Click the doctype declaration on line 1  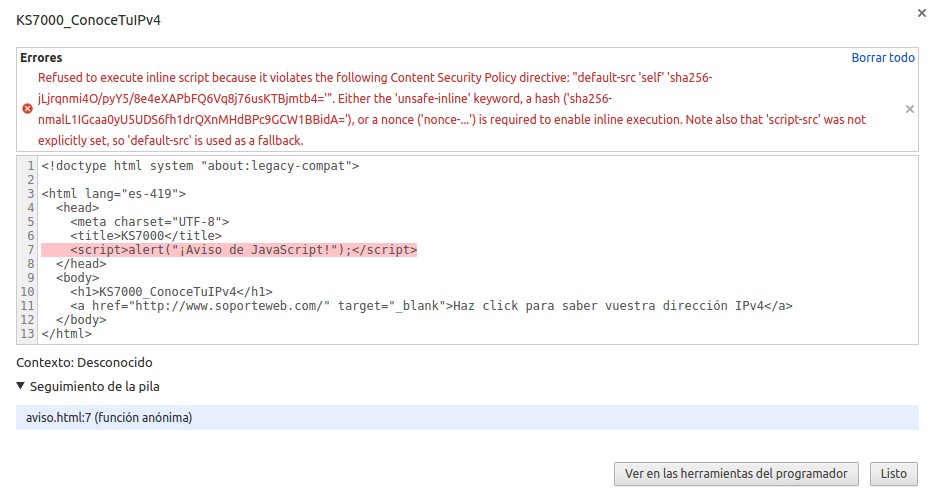[x=200, y=166]
